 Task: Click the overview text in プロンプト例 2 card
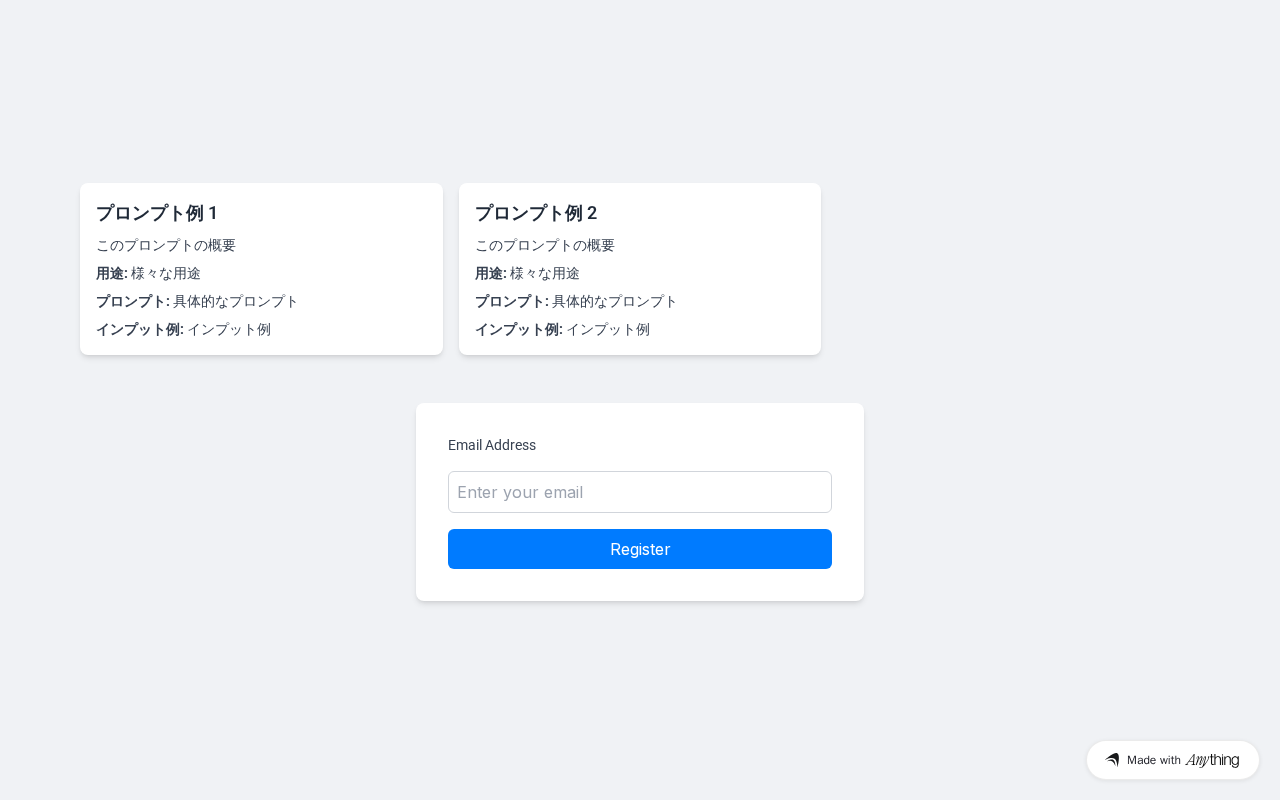pos(545,245)
